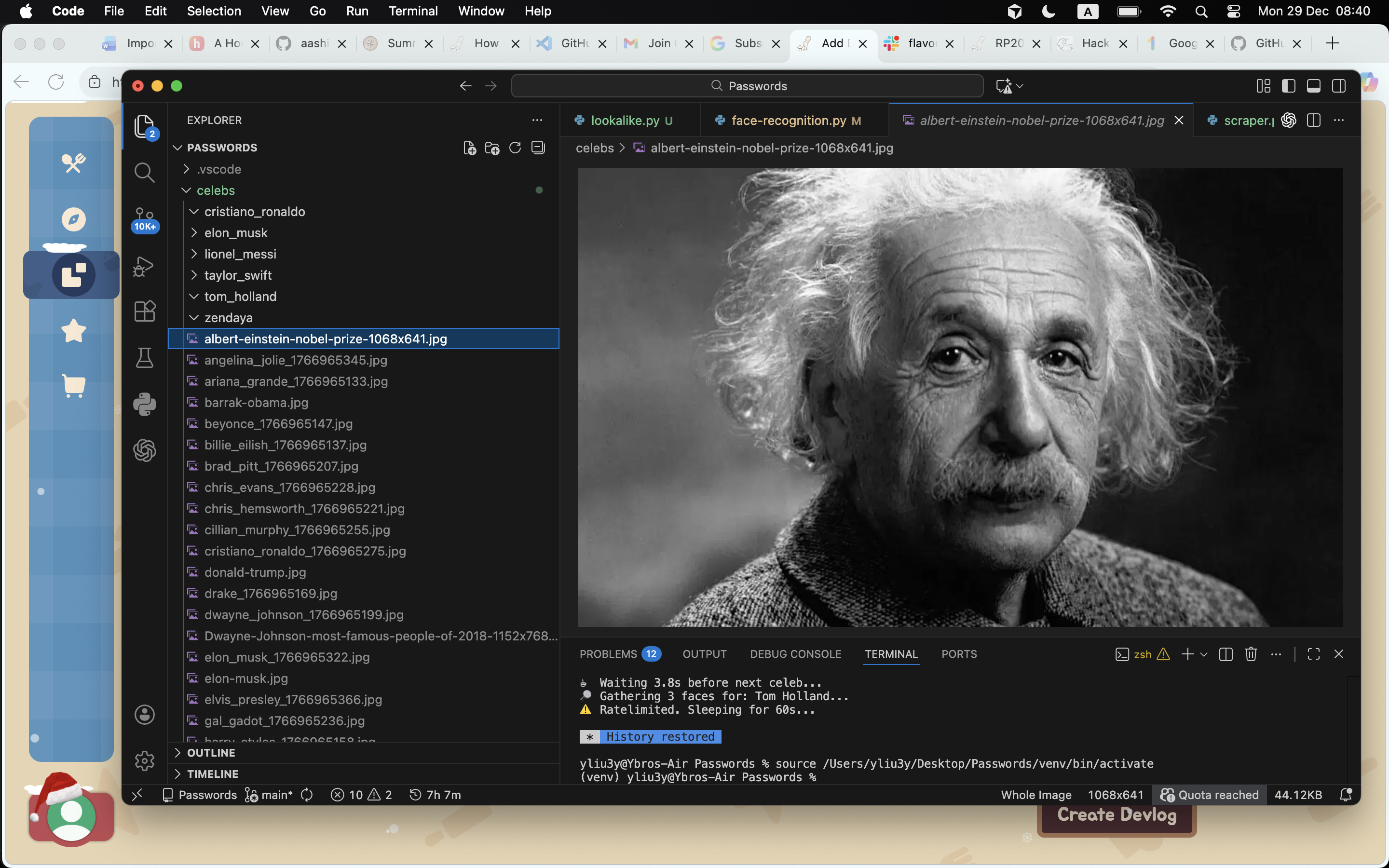The image size is (1389, 868).
Task: Open the Extensions view
Action: (x=144, y=311)
